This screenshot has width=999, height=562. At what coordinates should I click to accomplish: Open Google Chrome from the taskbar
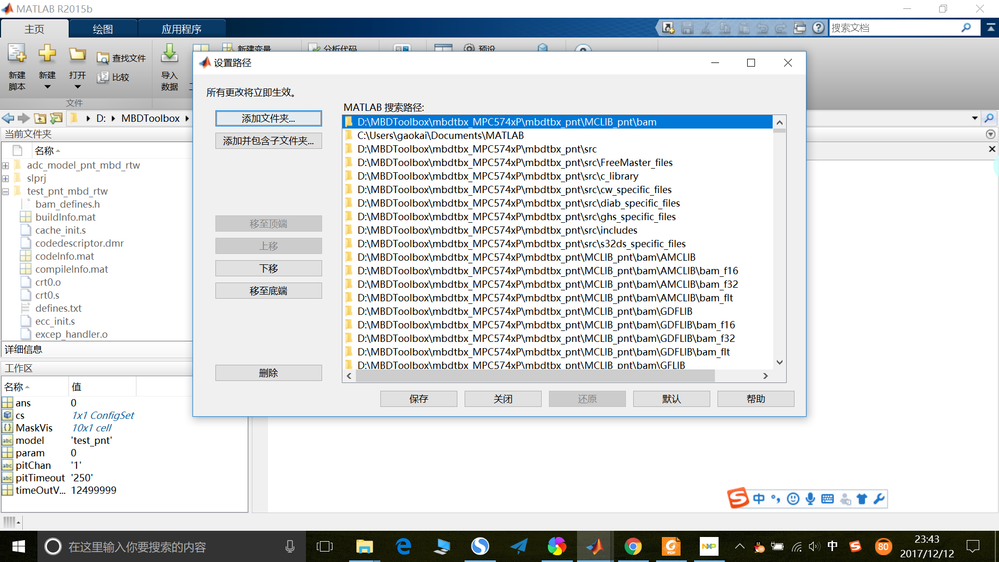[x=633, y=546]
